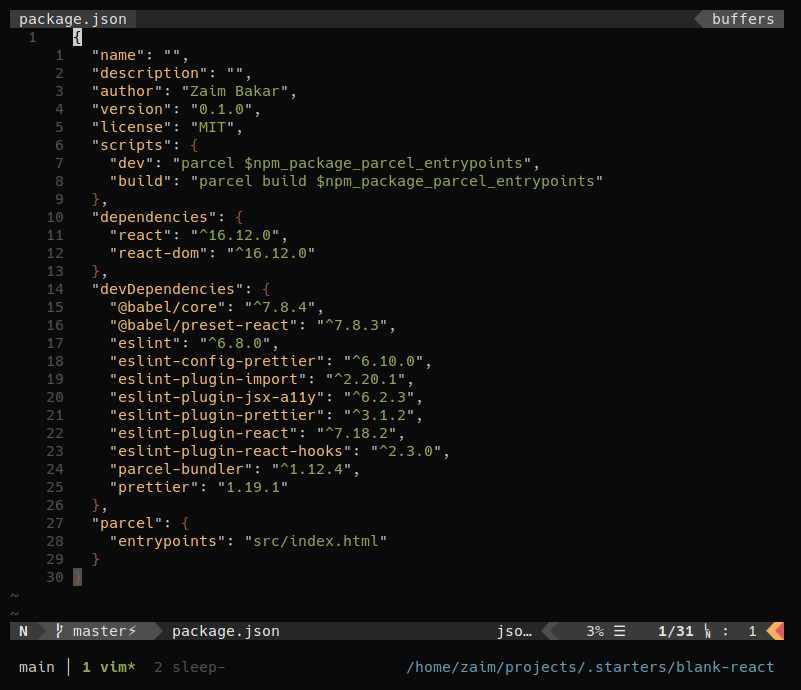Click the "react-dom" dependency key
Viewport: 801px width, 690px height.
pos(158,253)
